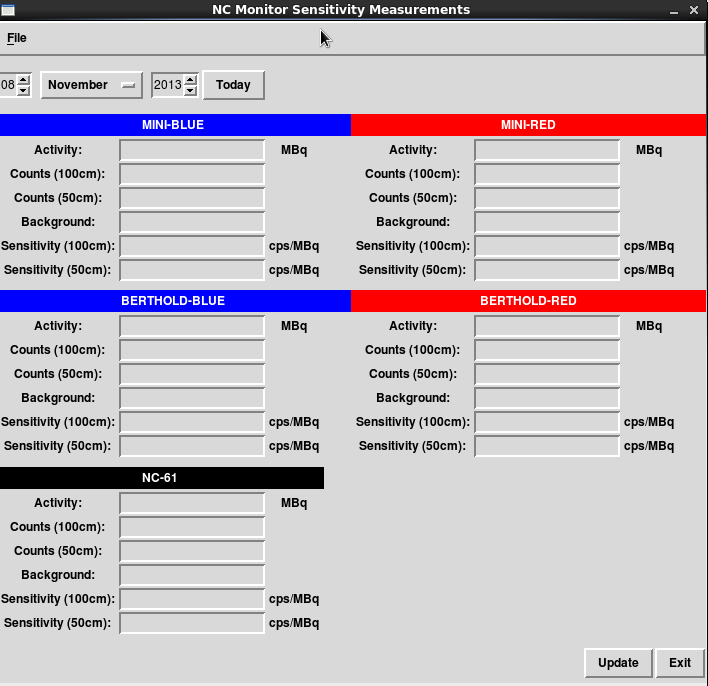Select MINI-RED Sensitivity (100cm) field
This screenshot has height=686, width=708.
(x=547, y=246)
